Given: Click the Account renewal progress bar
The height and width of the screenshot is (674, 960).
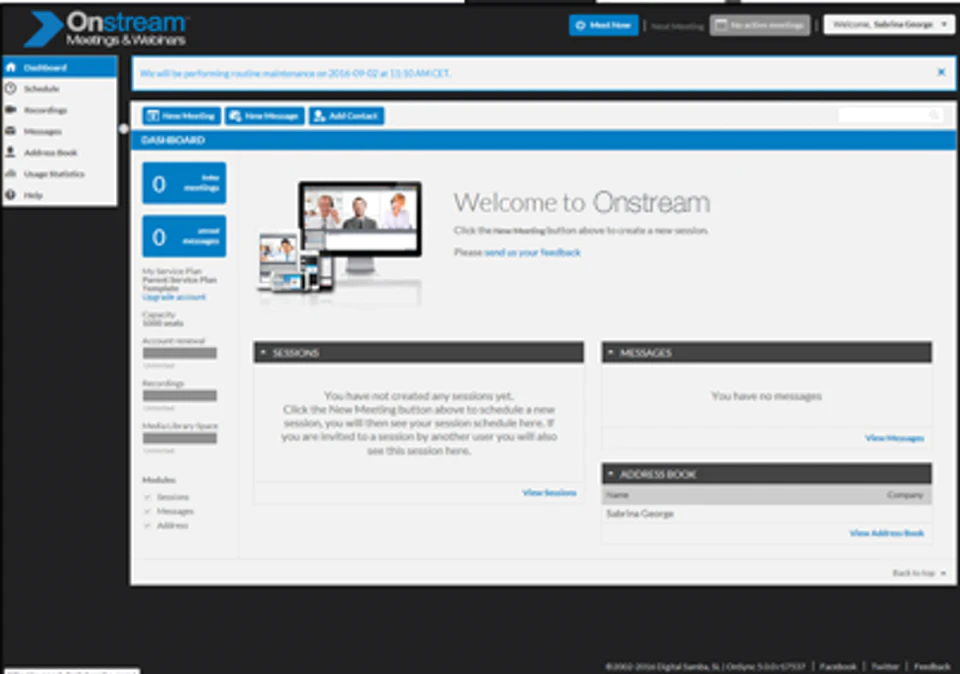Looking at the screenshot, I should (x=180, y=353).
